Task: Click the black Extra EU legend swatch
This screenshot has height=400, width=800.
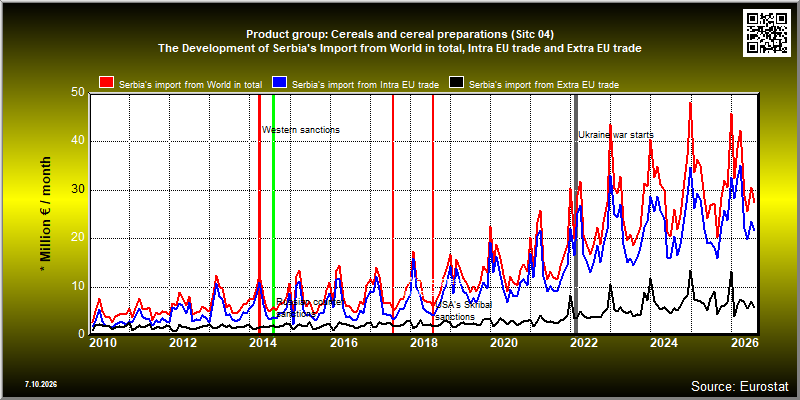Action: pos(456,83)
